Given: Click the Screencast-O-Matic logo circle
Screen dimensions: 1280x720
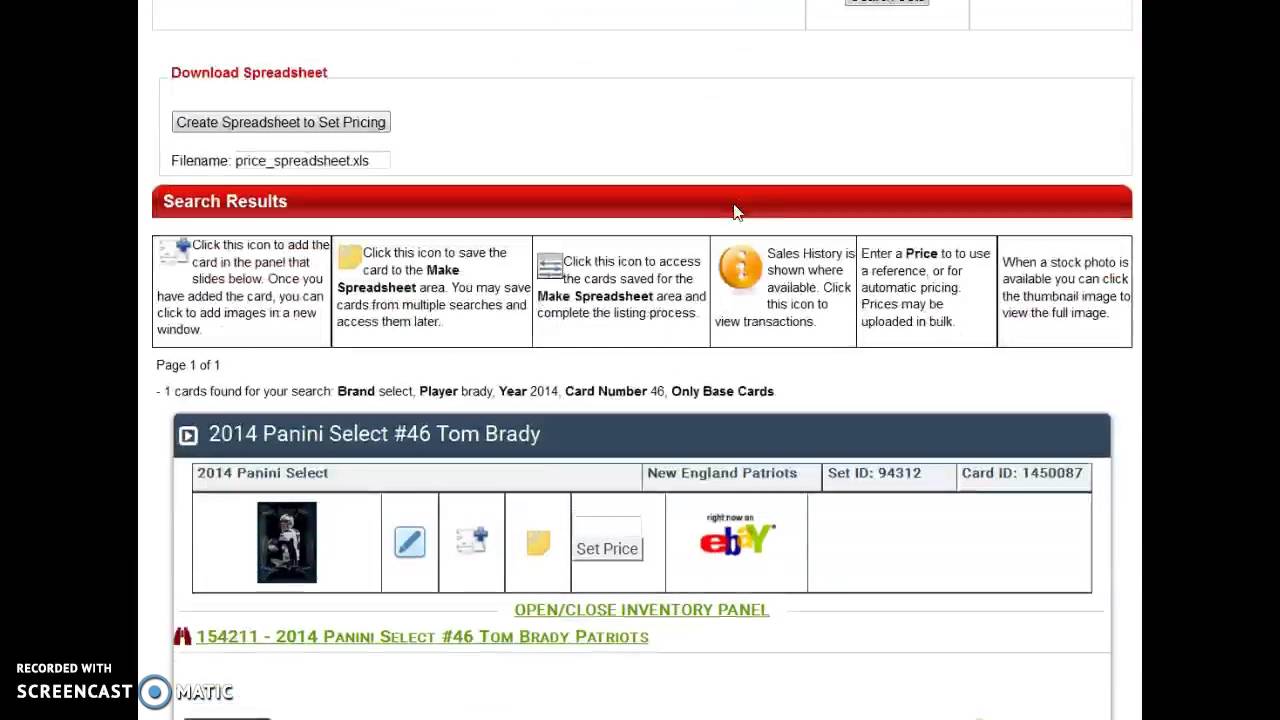Looking at the screenshot, I should (155, 692).
